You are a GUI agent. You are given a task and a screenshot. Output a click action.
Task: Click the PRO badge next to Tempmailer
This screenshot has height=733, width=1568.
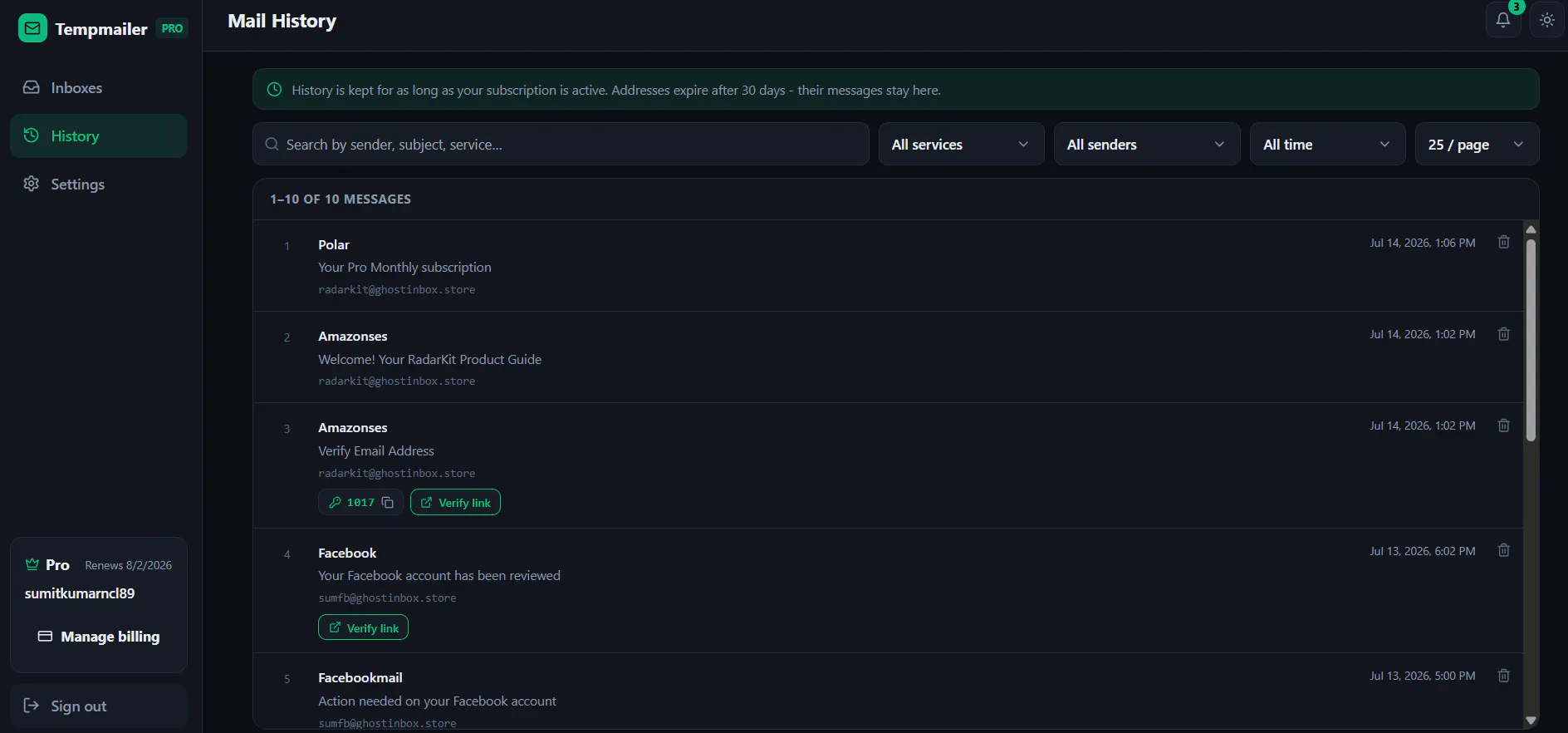[x=172, y=28]
